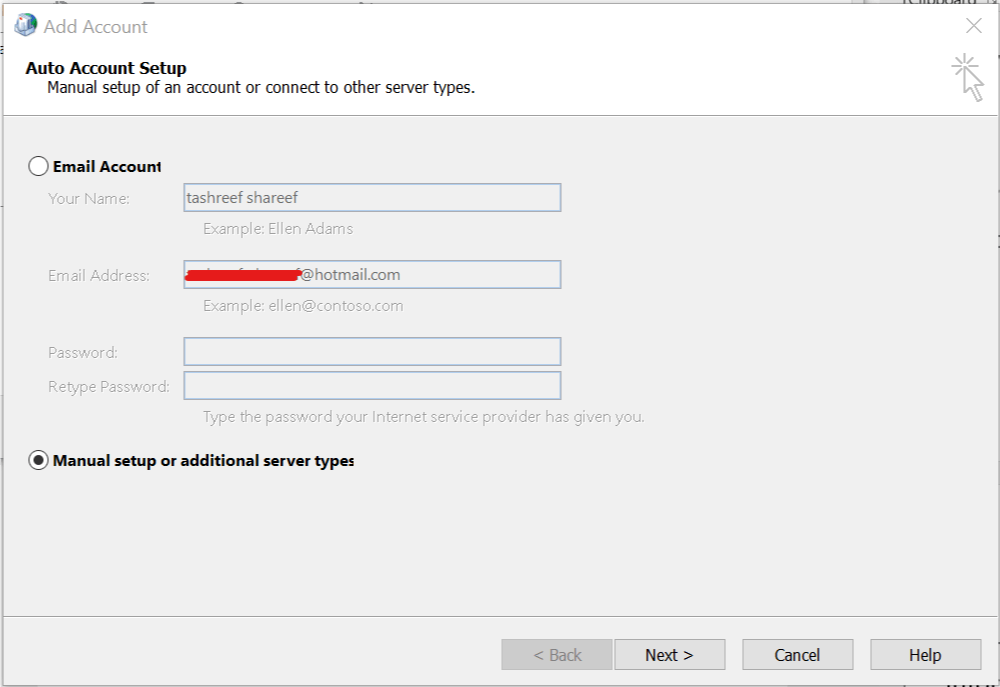Viewport: 1000px width, 687px height.
Task: Click the 'Manual setup of an account' subtitle
Action: click(x=261, y=87)
